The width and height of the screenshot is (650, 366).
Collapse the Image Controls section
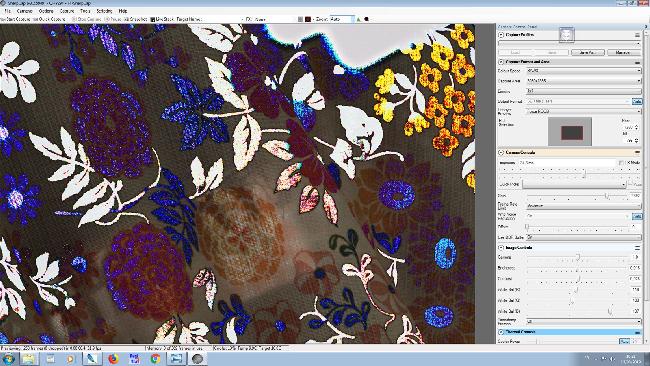(501, 248)
